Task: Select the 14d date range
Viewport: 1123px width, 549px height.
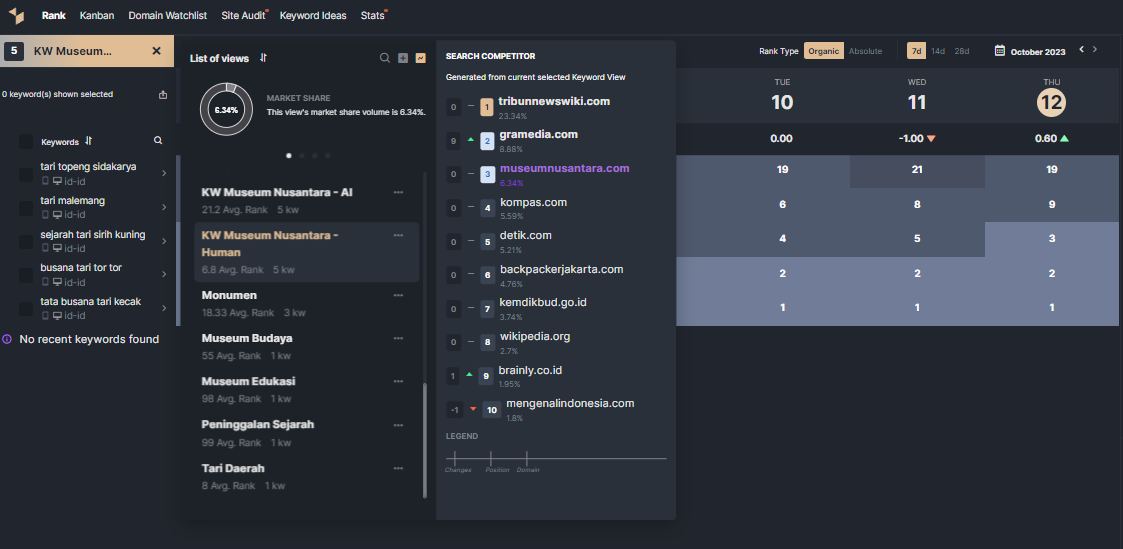Action: tap(938, 52)
